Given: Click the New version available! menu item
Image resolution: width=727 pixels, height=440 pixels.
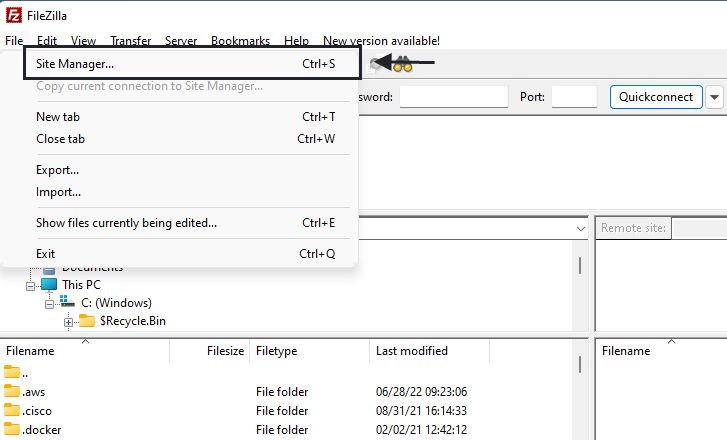Looking at the screenshot, I should pyautogui.click(x=381, y=41).
